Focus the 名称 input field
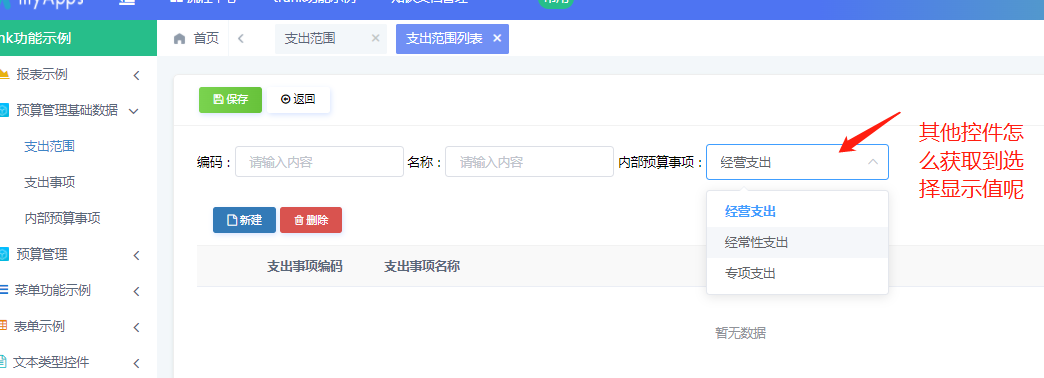Image resolution: width=1044 pixels, height=378 pixels. tap(529, 162)
